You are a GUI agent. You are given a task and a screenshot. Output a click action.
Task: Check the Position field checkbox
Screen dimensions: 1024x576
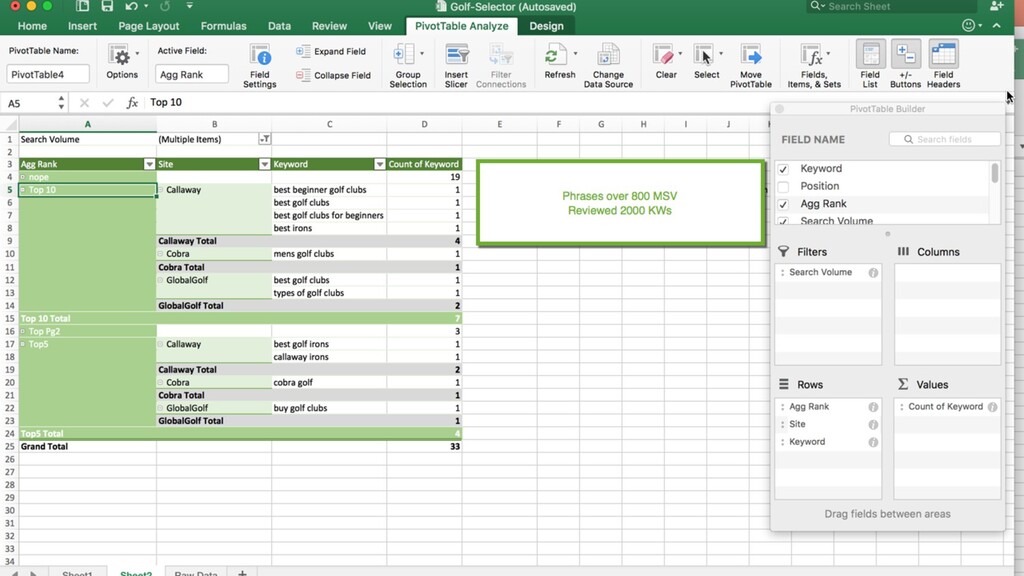(783, 187)
